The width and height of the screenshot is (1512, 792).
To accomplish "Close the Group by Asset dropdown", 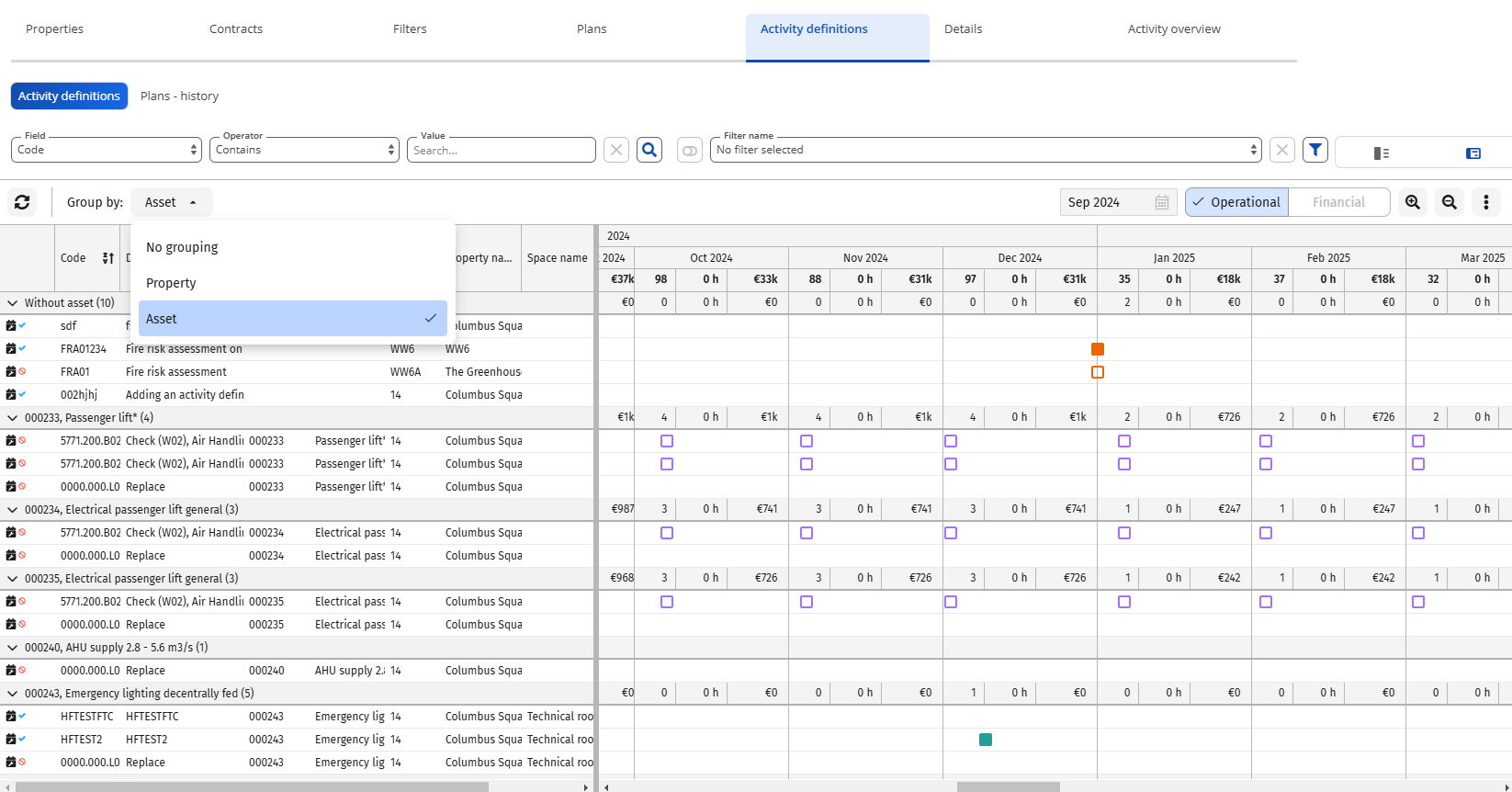I will [171, 202].
